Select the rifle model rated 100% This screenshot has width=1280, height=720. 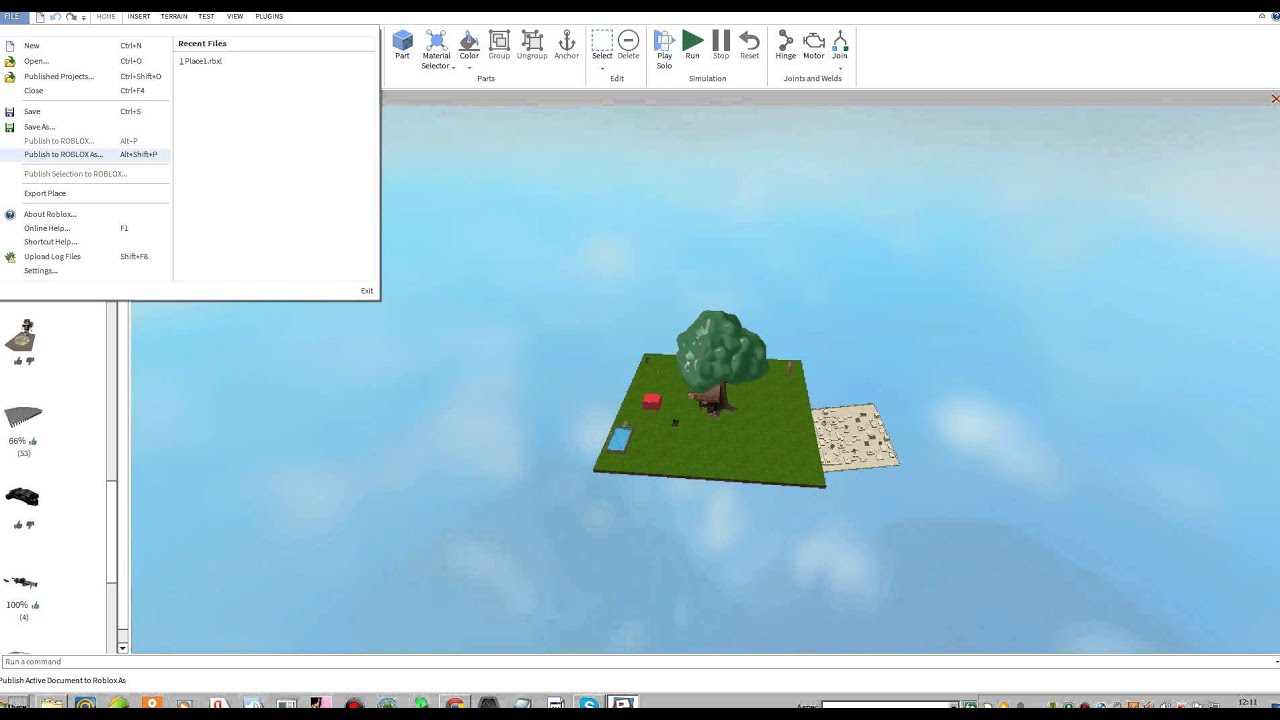pyautogui.click(x=21, y=582)
